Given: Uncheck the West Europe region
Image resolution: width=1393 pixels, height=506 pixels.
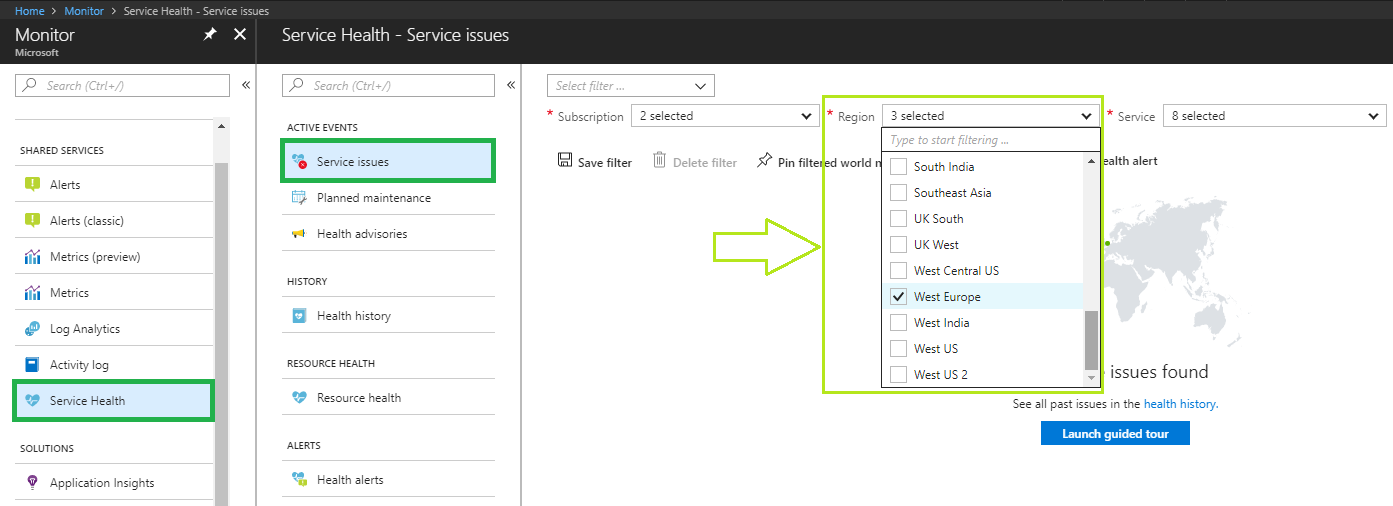Looking at the screenshot, I should [898, 297].
